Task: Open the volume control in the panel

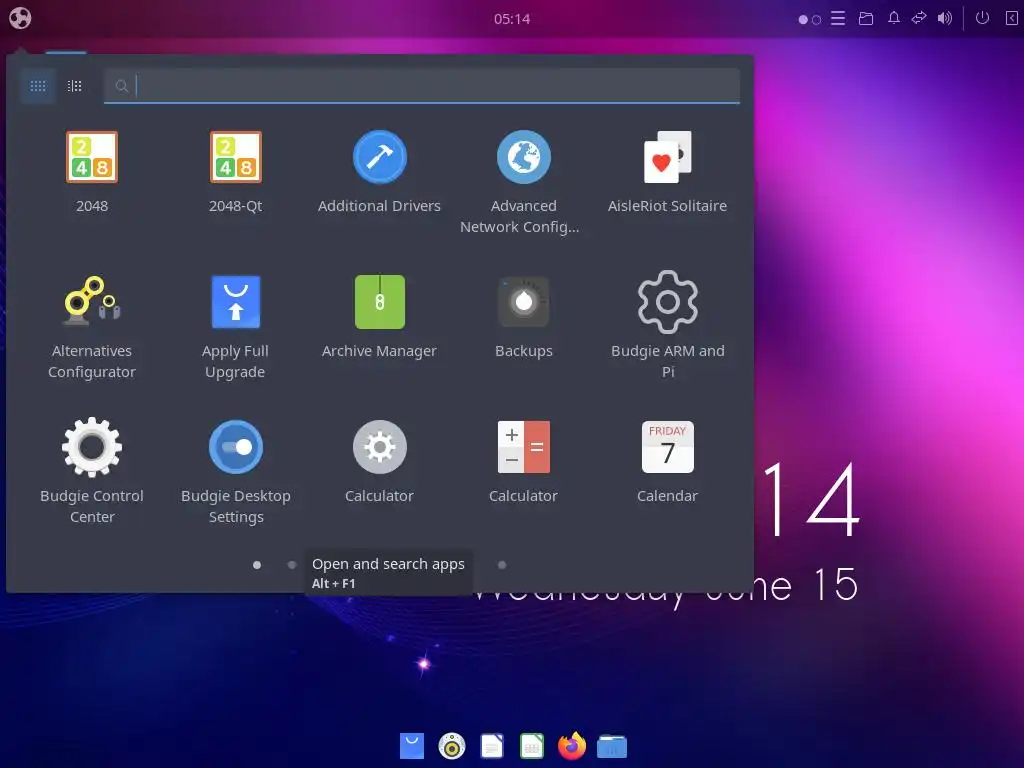Action: [945, 18]
